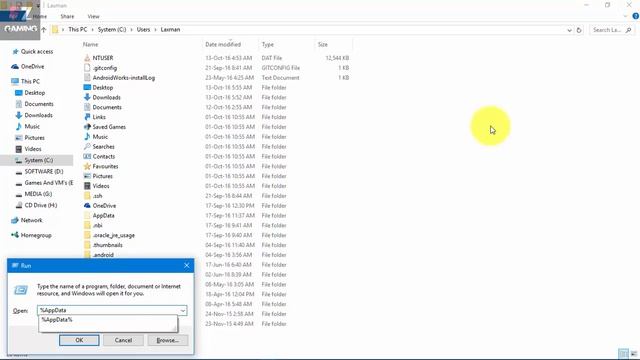Click the Downloads folder icon in file list
The image size is (640, 360).
[87, 97]
